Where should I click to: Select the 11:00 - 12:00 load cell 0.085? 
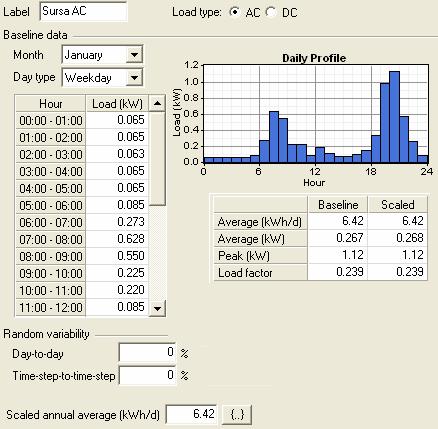pyautogui.click(x=117, y=307)
